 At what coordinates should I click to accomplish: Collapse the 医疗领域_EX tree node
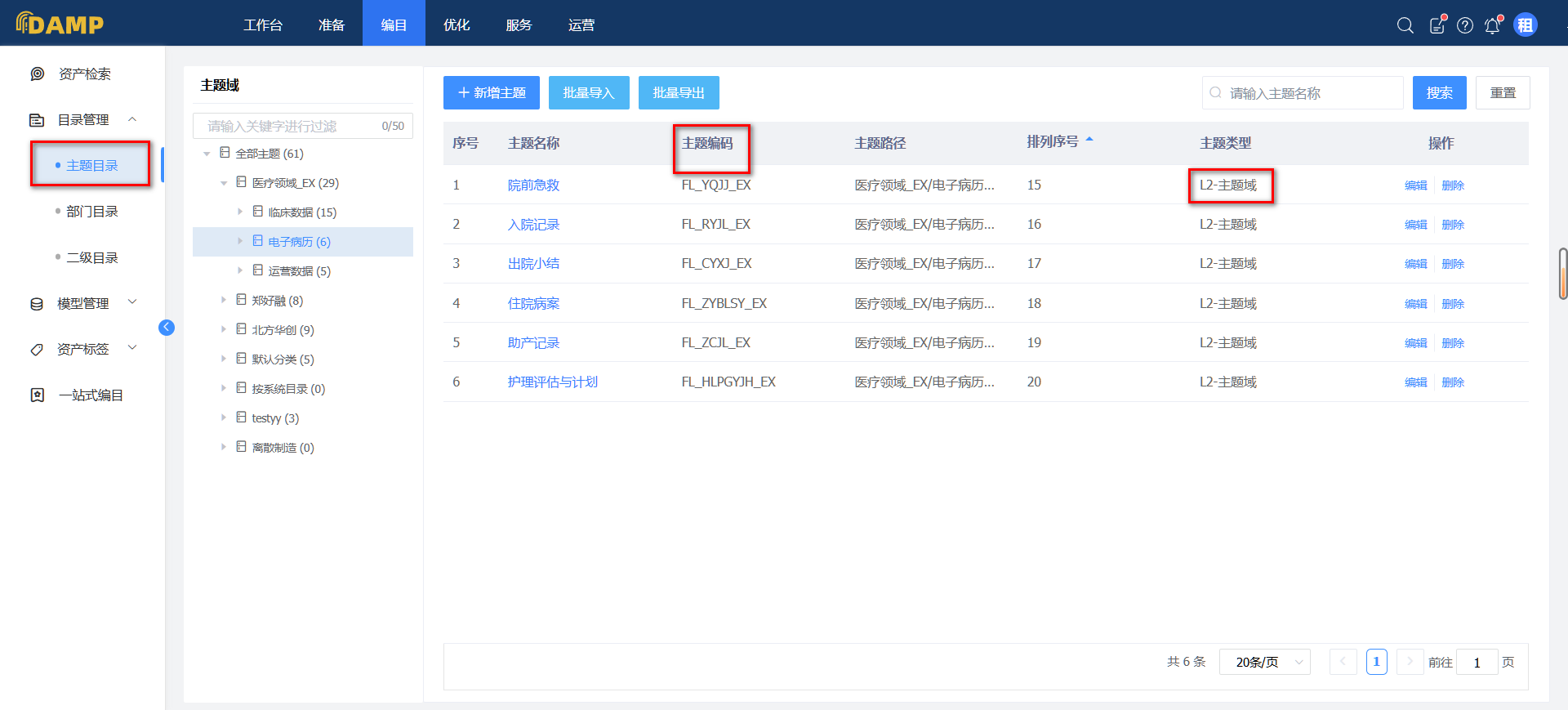(x=224, y=183)
